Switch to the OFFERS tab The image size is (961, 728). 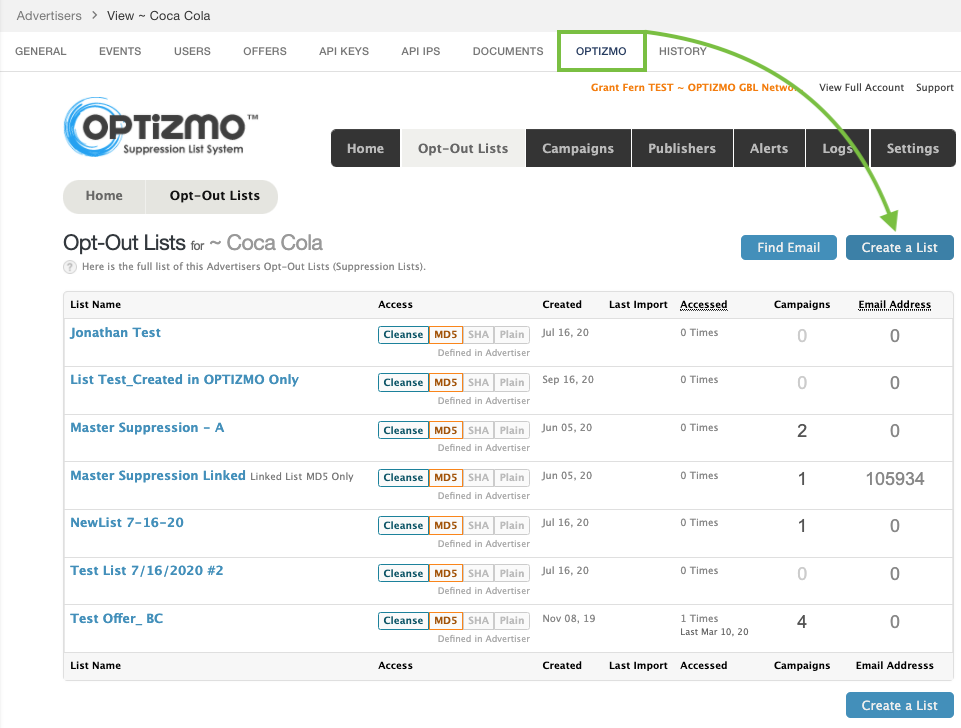[265, 51]
